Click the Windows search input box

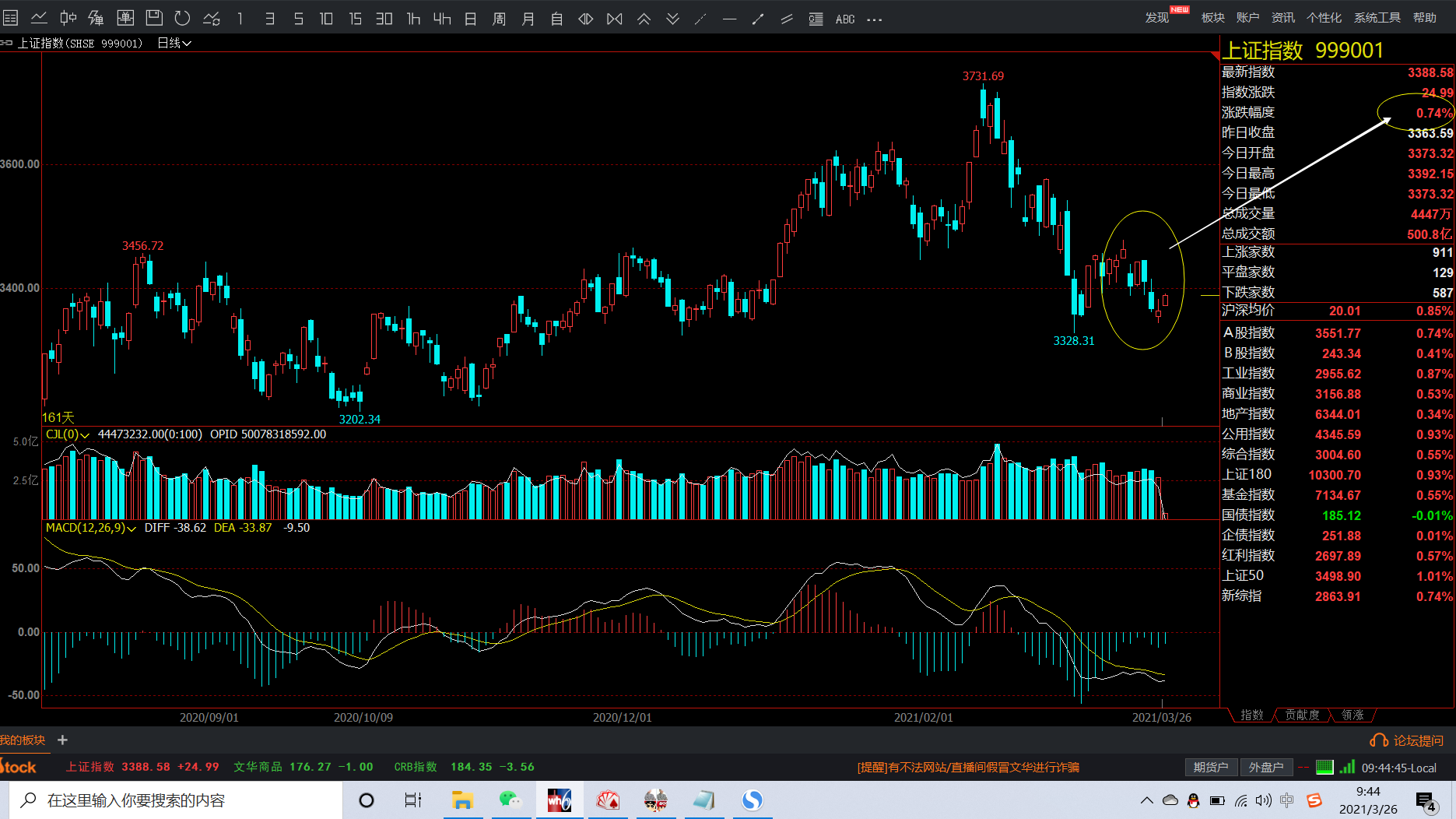coord(176,800)
